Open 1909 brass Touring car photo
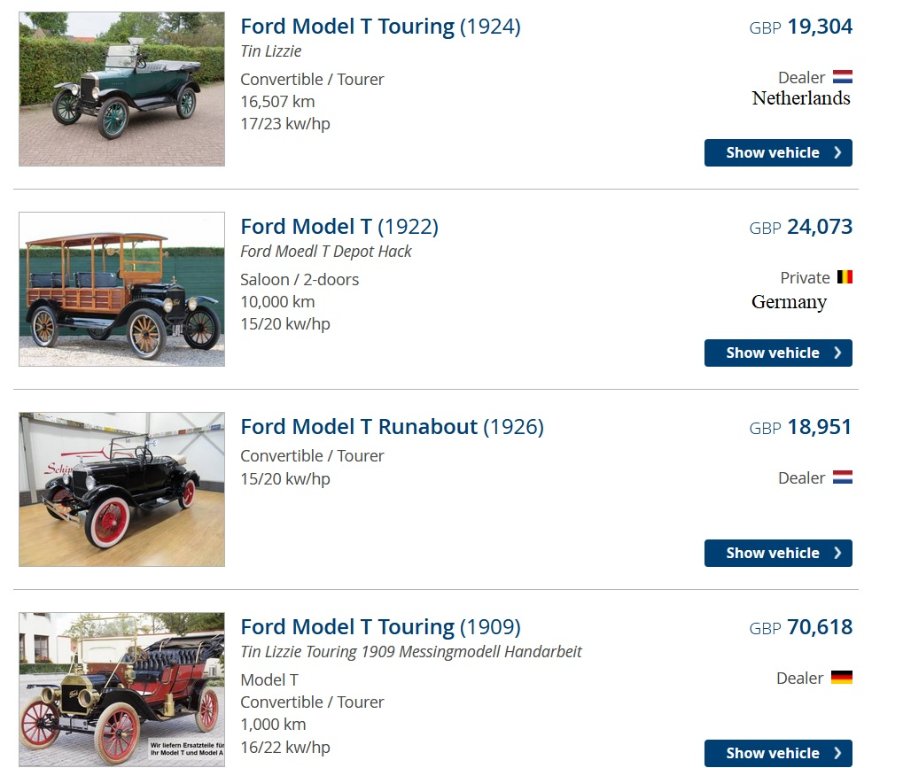Image resolution: width=903 pixels, height=768 pixels. click(122, 689)
